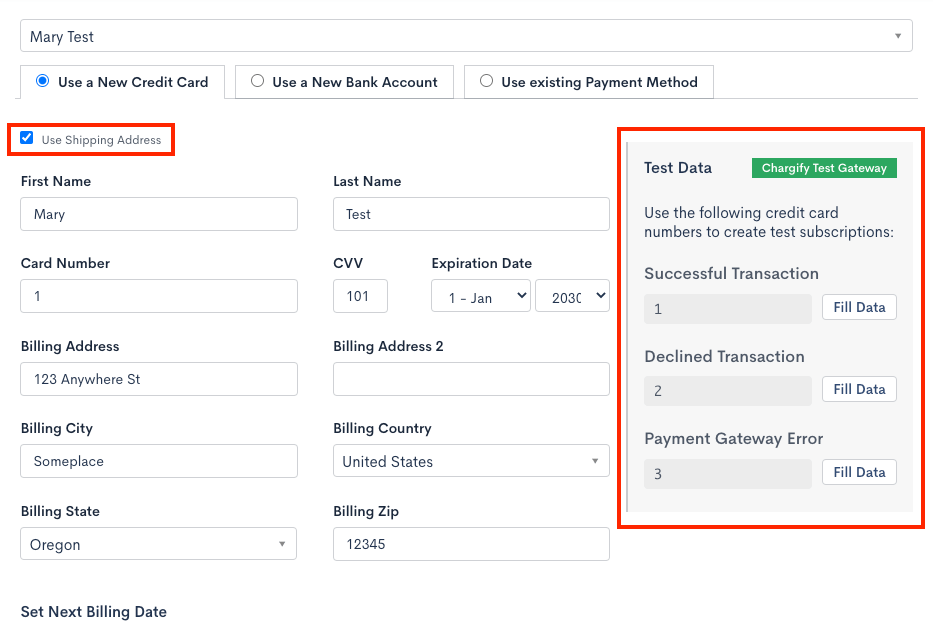This screenshot has height=626, width=933.
Task: Edit the Billing City field
Action: point(159,461)
